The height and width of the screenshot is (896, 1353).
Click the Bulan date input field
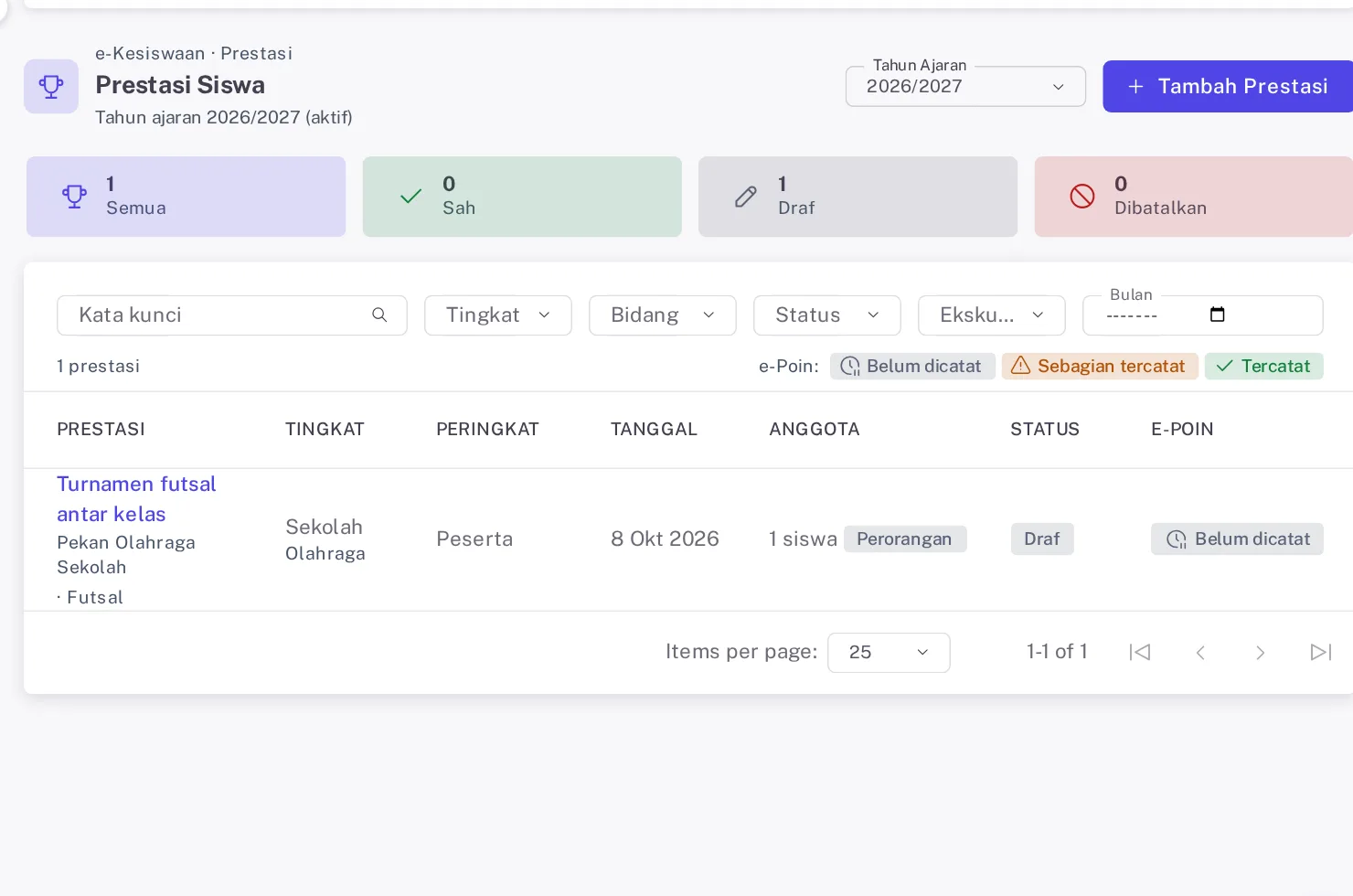click(x=1203, y=315)
